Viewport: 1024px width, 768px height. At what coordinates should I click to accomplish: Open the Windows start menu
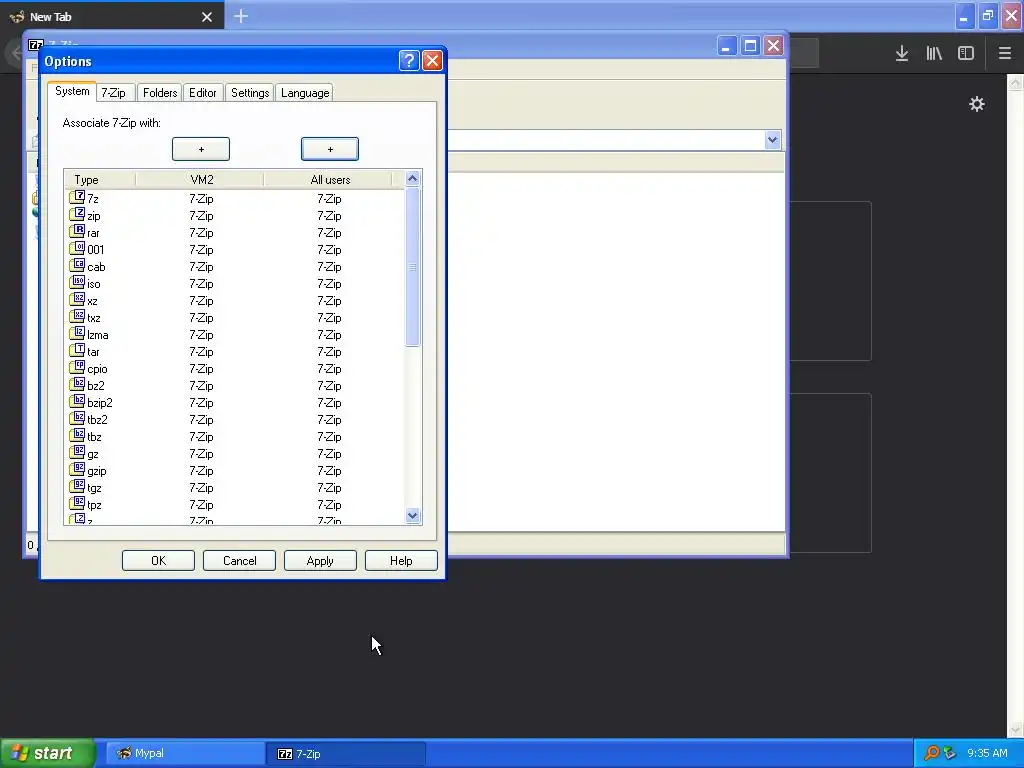click(47, 753)
